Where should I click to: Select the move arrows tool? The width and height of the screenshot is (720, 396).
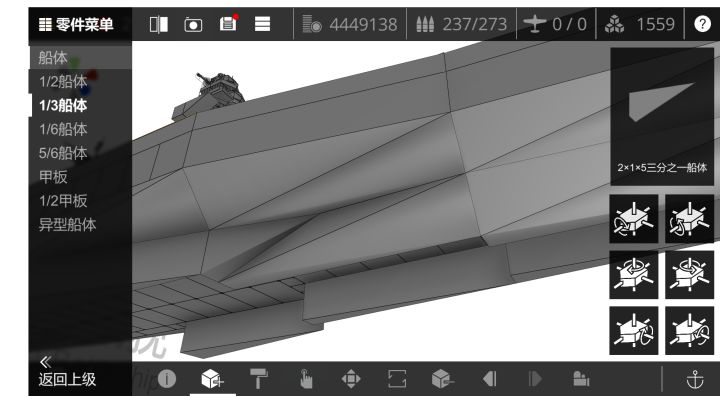point(351,379)
